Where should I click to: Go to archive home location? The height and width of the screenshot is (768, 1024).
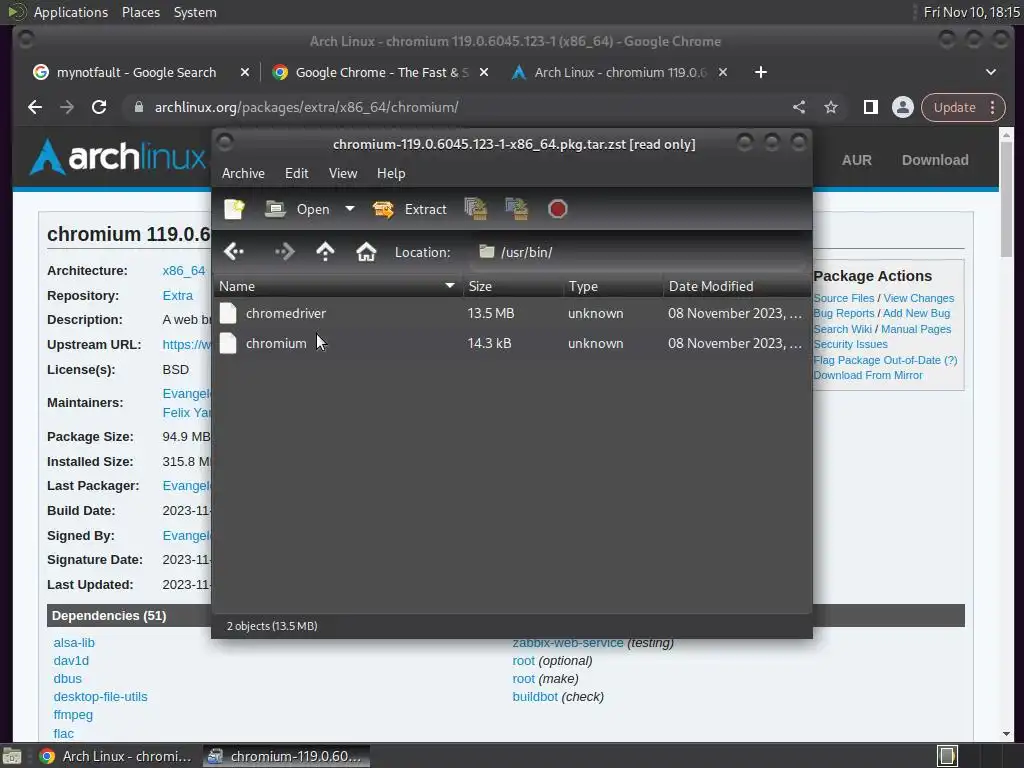pyautogui.click(x=366, y=251)
